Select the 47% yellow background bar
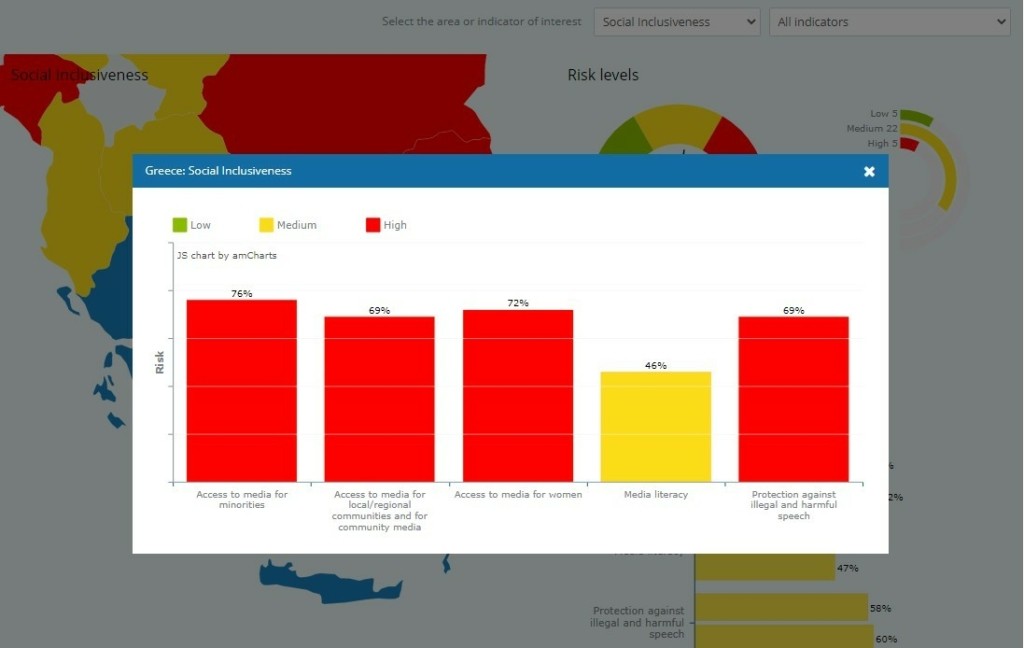This screenshot has width=1024, height=648. (765, 568)
